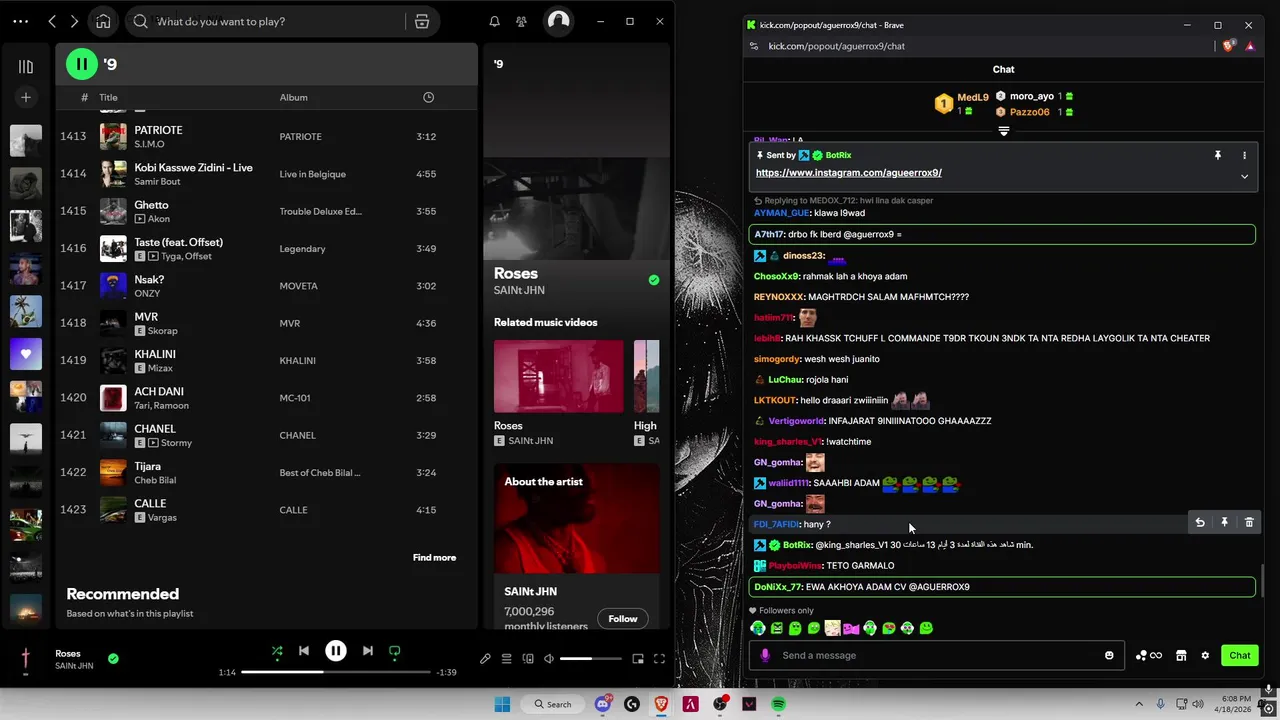Unpin the pinned BotRix message
Viewport: 1280px width, 720px height.
pos(1217,155)
